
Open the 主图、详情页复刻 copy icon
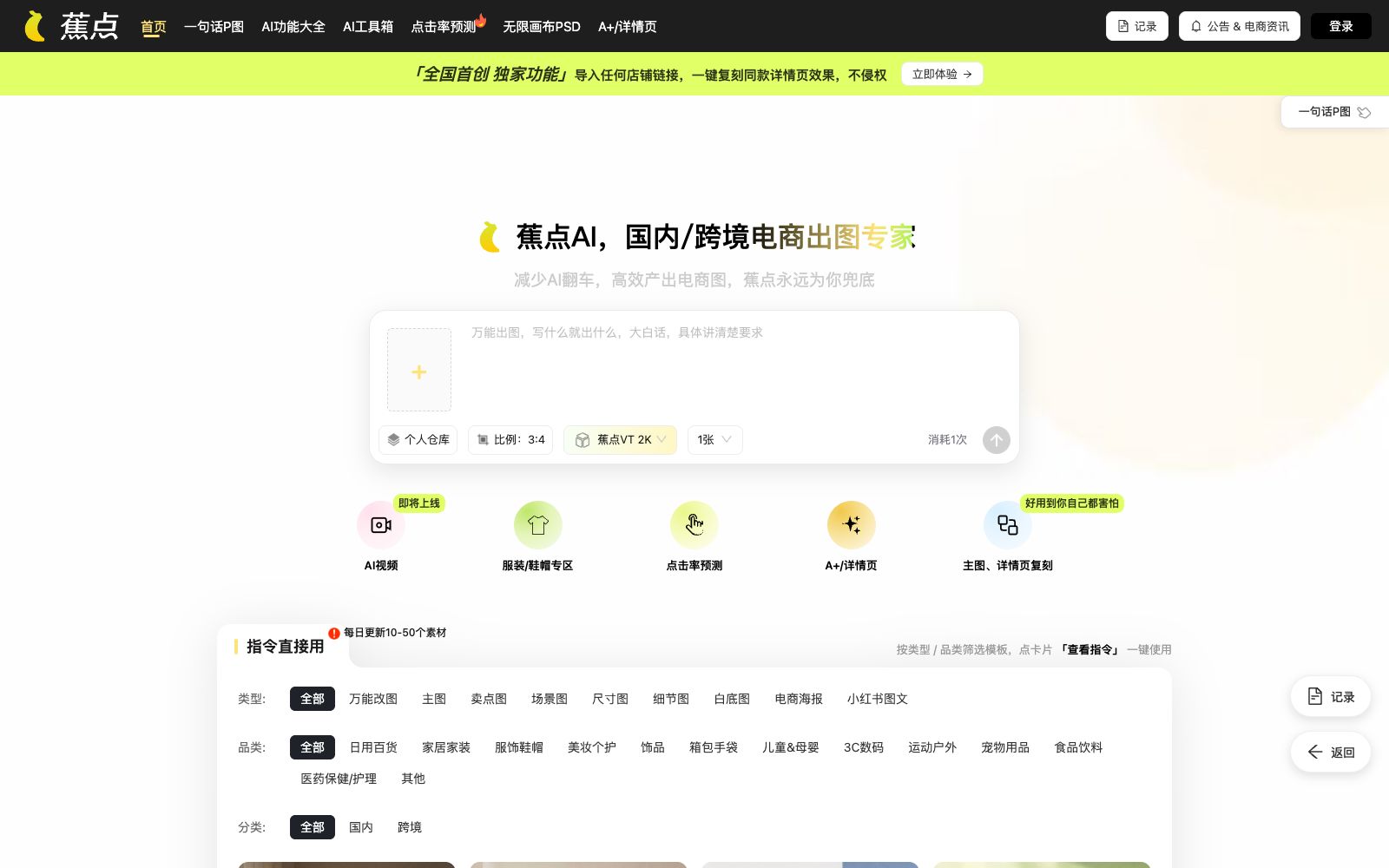coord(1007,525)
